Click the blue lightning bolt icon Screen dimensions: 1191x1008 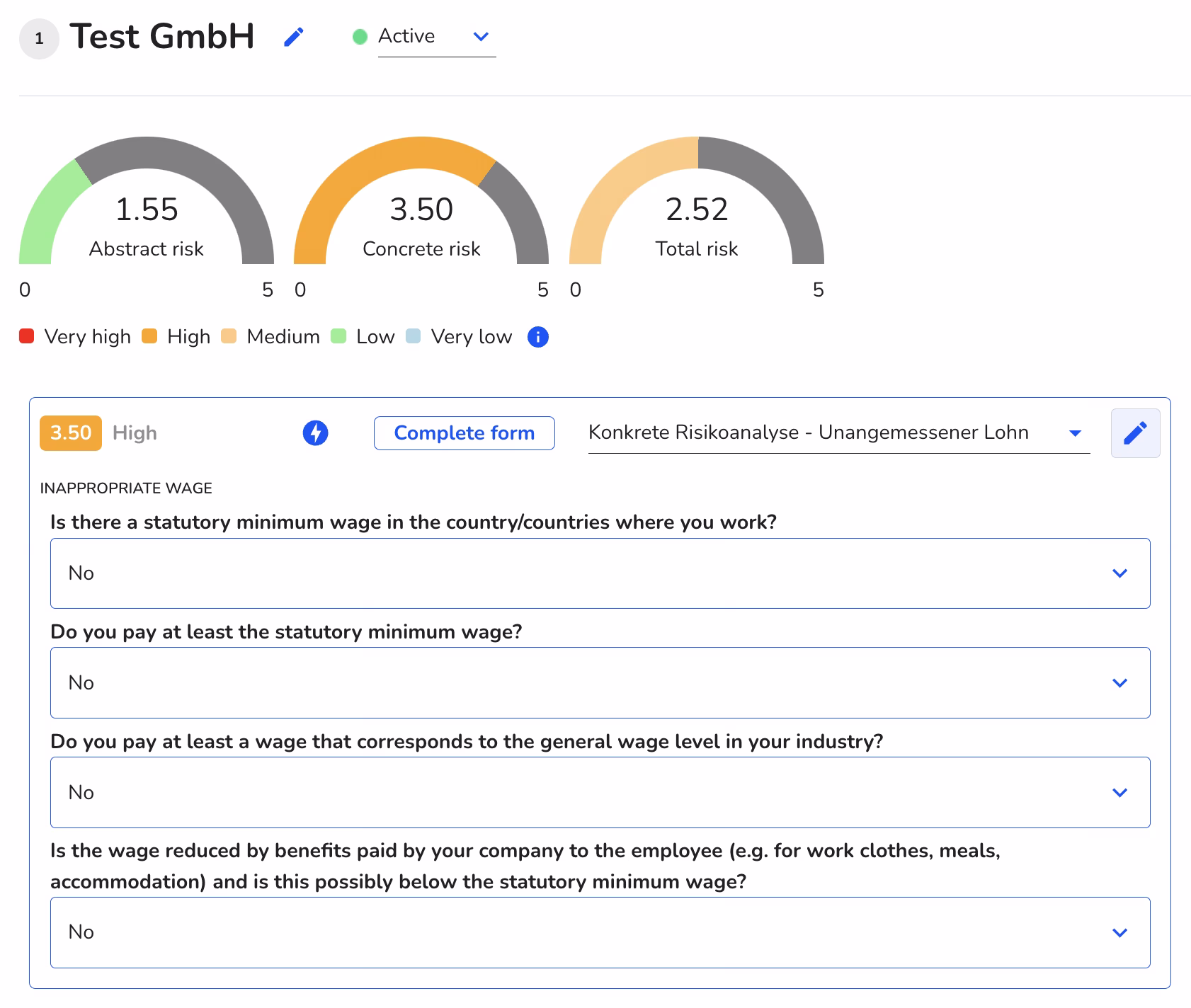pos(315,433)
